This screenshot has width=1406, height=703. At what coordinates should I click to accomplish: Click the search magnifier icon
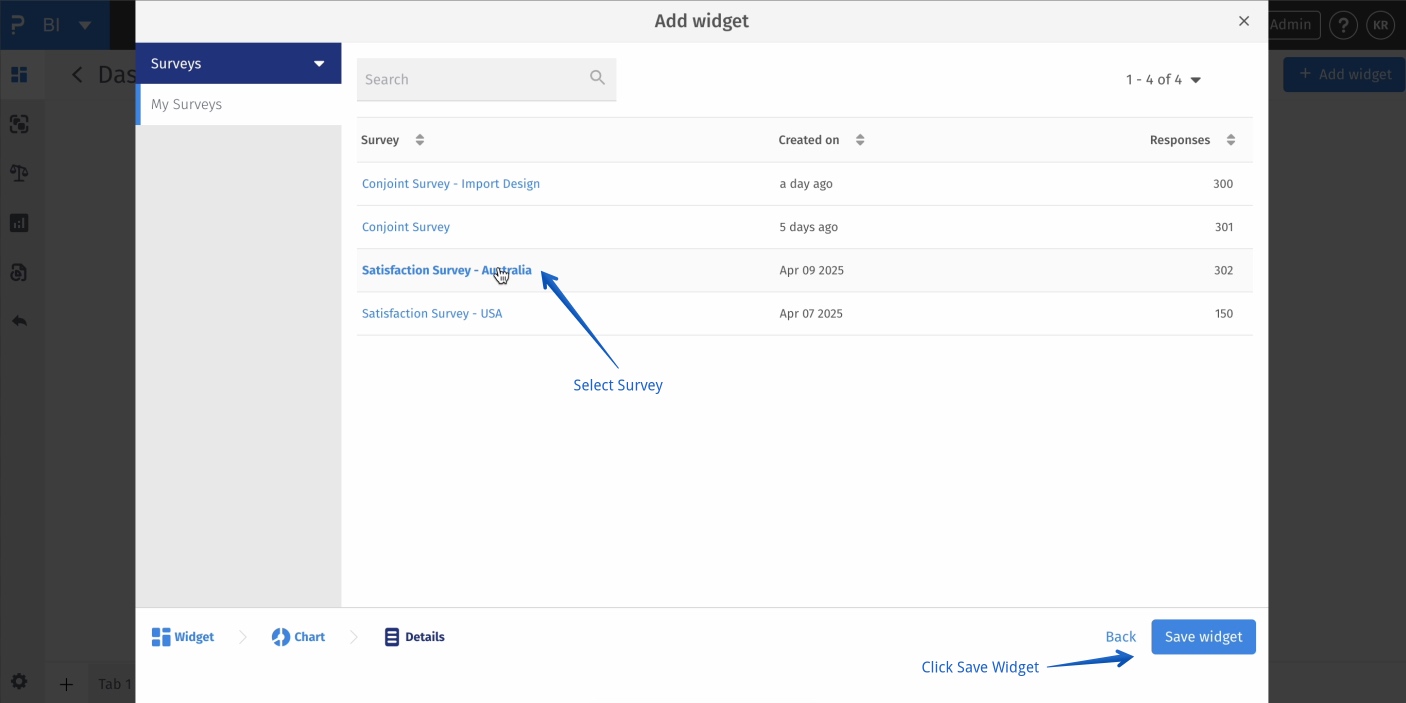597,78
